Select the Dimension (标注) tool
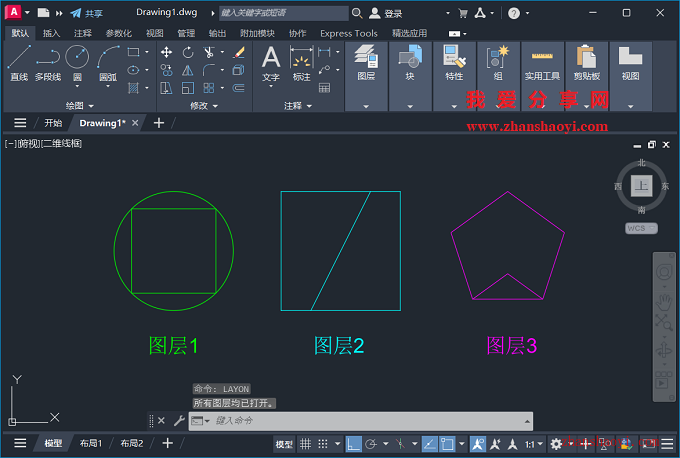The width and height of the screenshot is (680, 458). [301, 63]
